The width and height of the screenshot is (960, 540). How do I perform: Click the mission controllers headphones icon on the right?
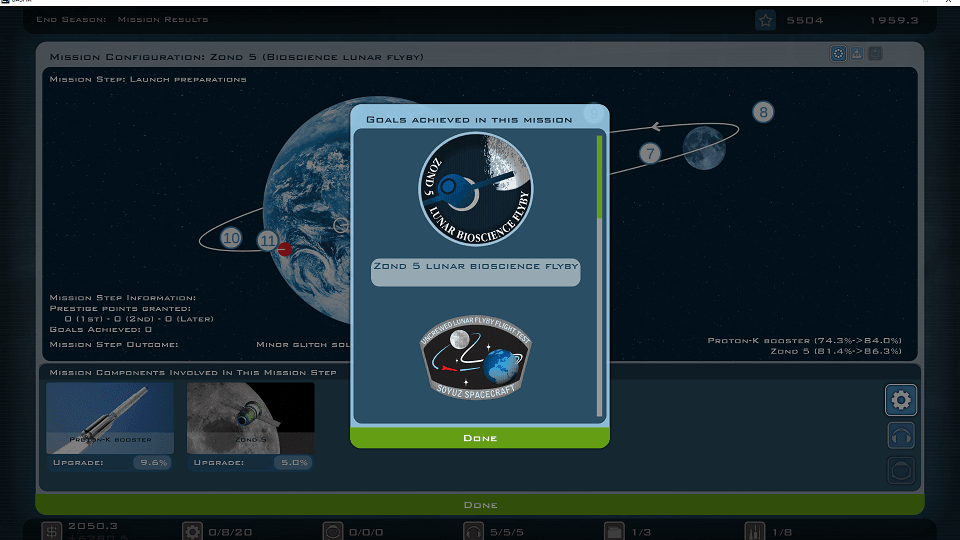[x=901, y=436]
